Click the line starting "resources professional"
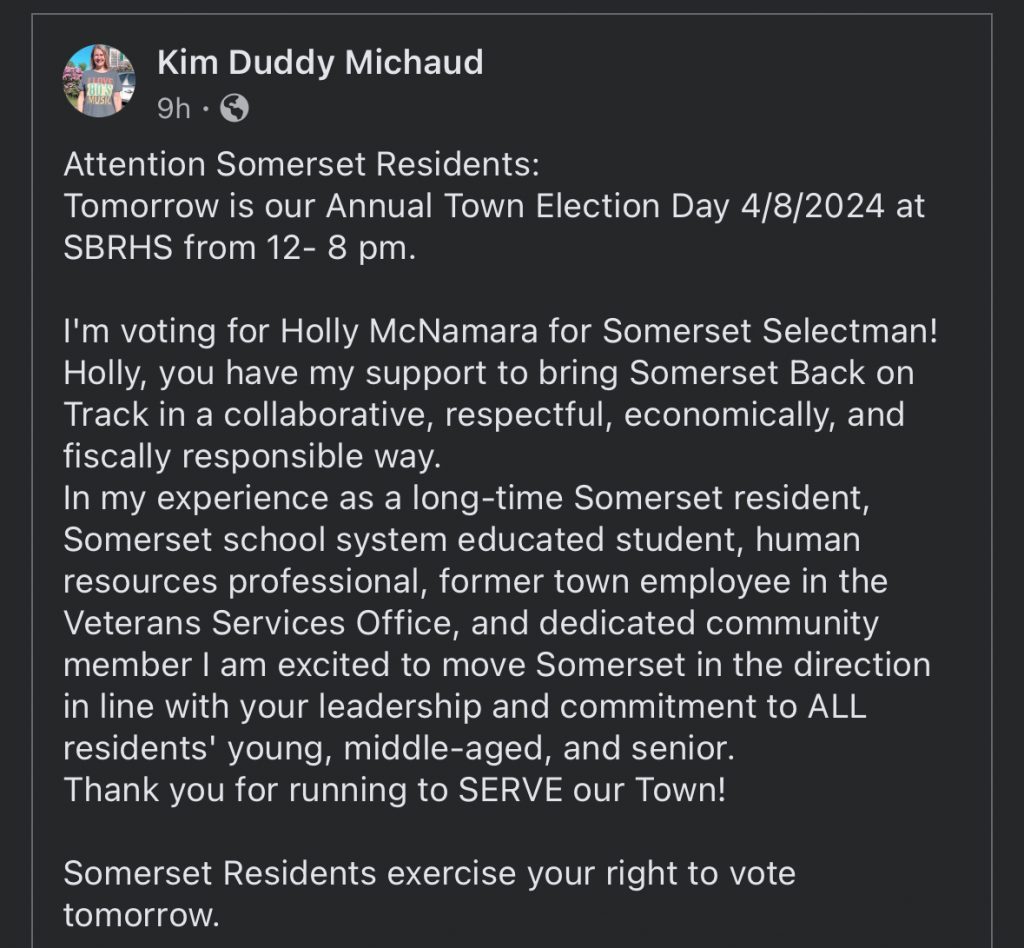 coord(475,581)
